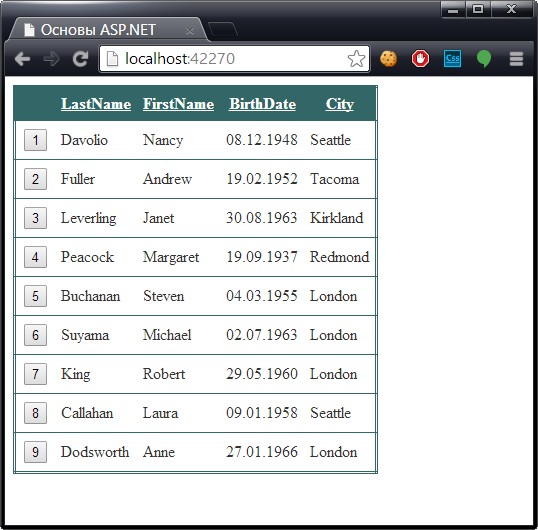
Task: Select row button 5 for Buchanan
Action: click(x=35, y=296)
